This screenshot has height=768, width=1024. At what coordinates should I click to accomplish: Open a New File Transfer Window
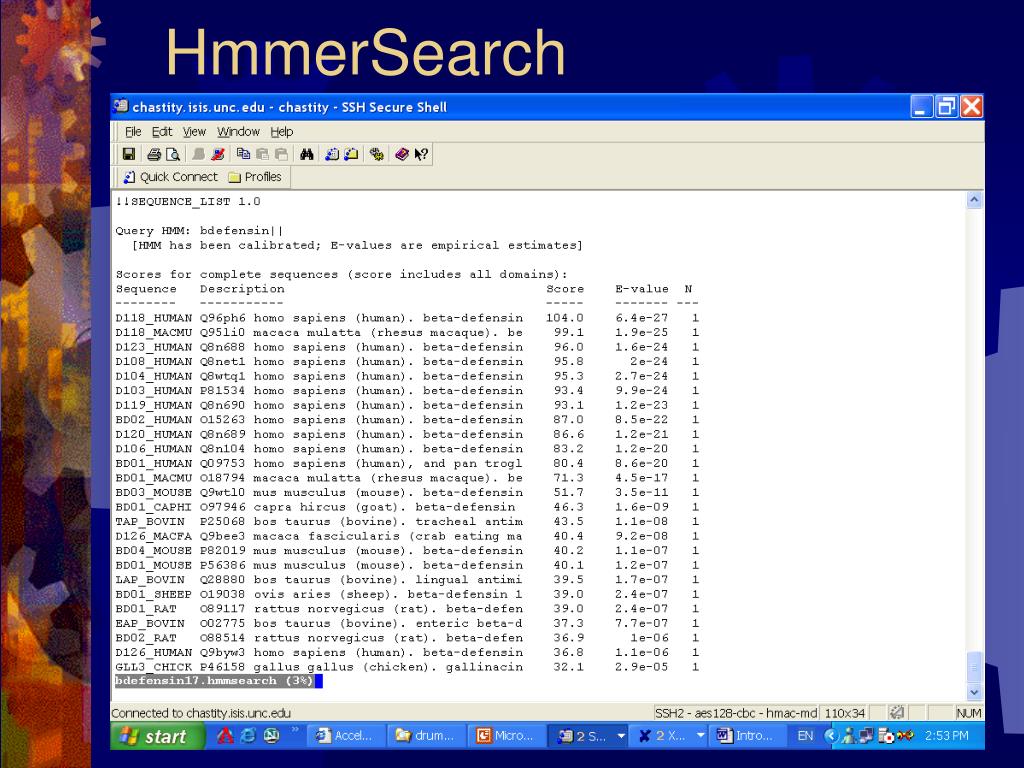click(x=351, y=154)
